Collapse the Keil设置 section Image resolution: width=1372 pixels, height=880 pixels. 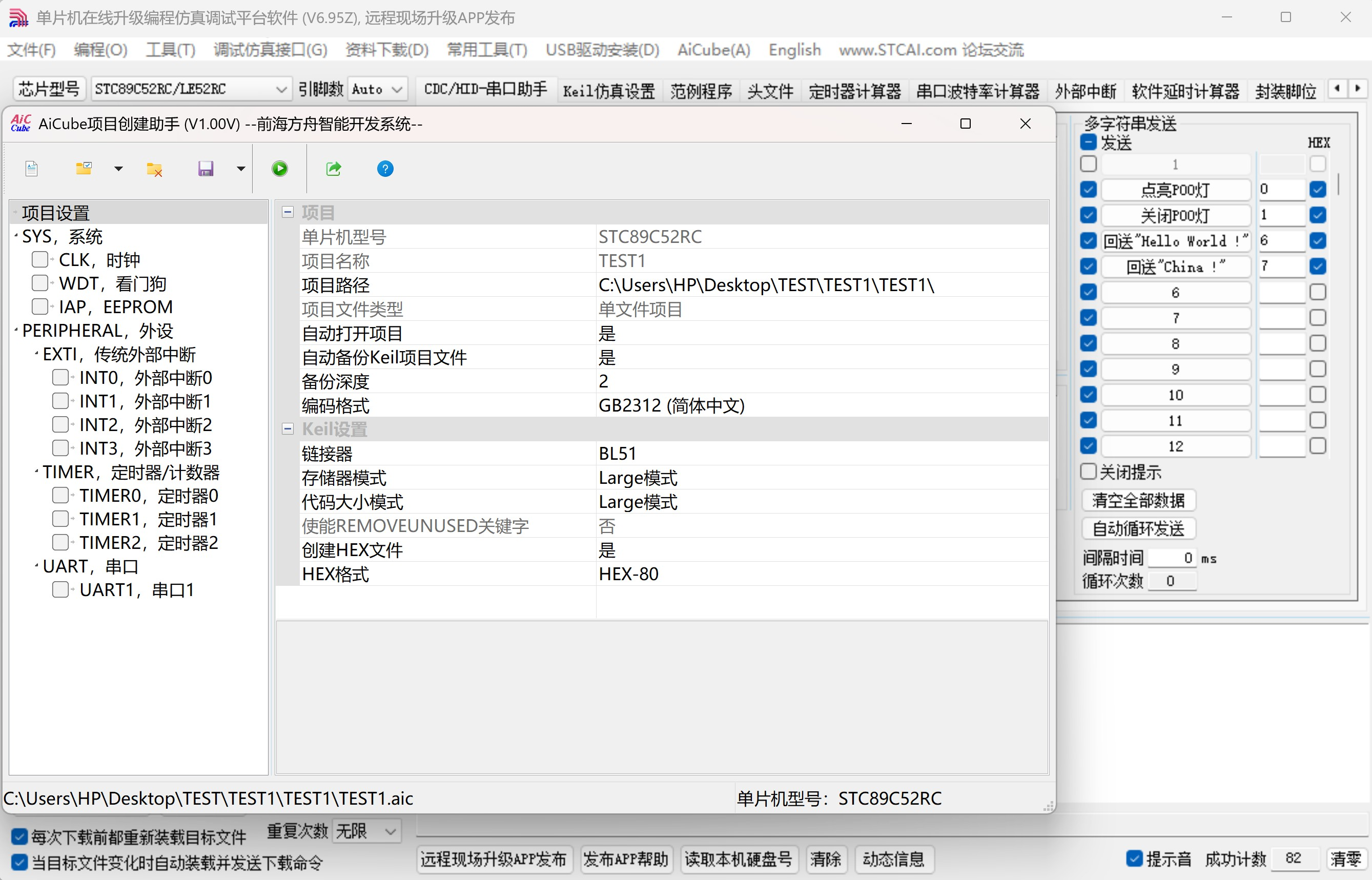click(x=288, y=428)
